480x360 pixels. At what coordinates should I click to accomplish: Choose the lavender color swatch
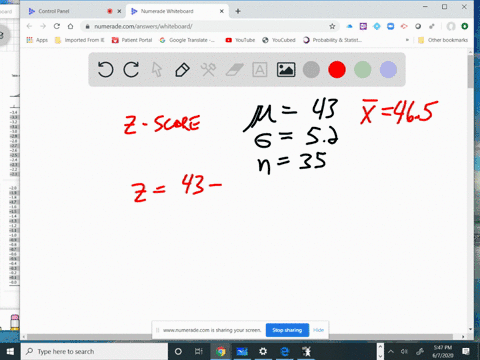pos(388,70)
